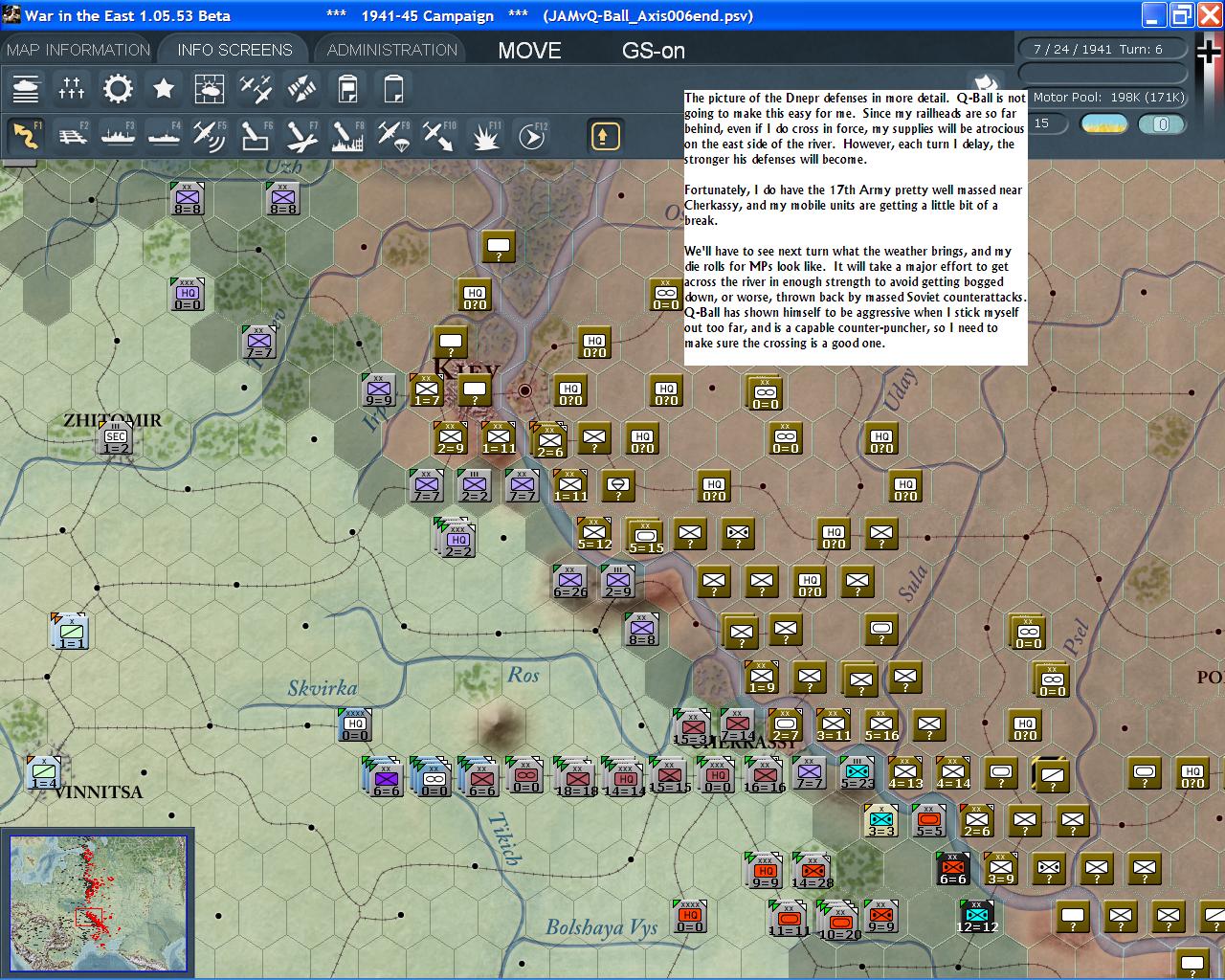The image size is (1225, 980).
Task: Click the star victory screen icon
Action: 164,89
